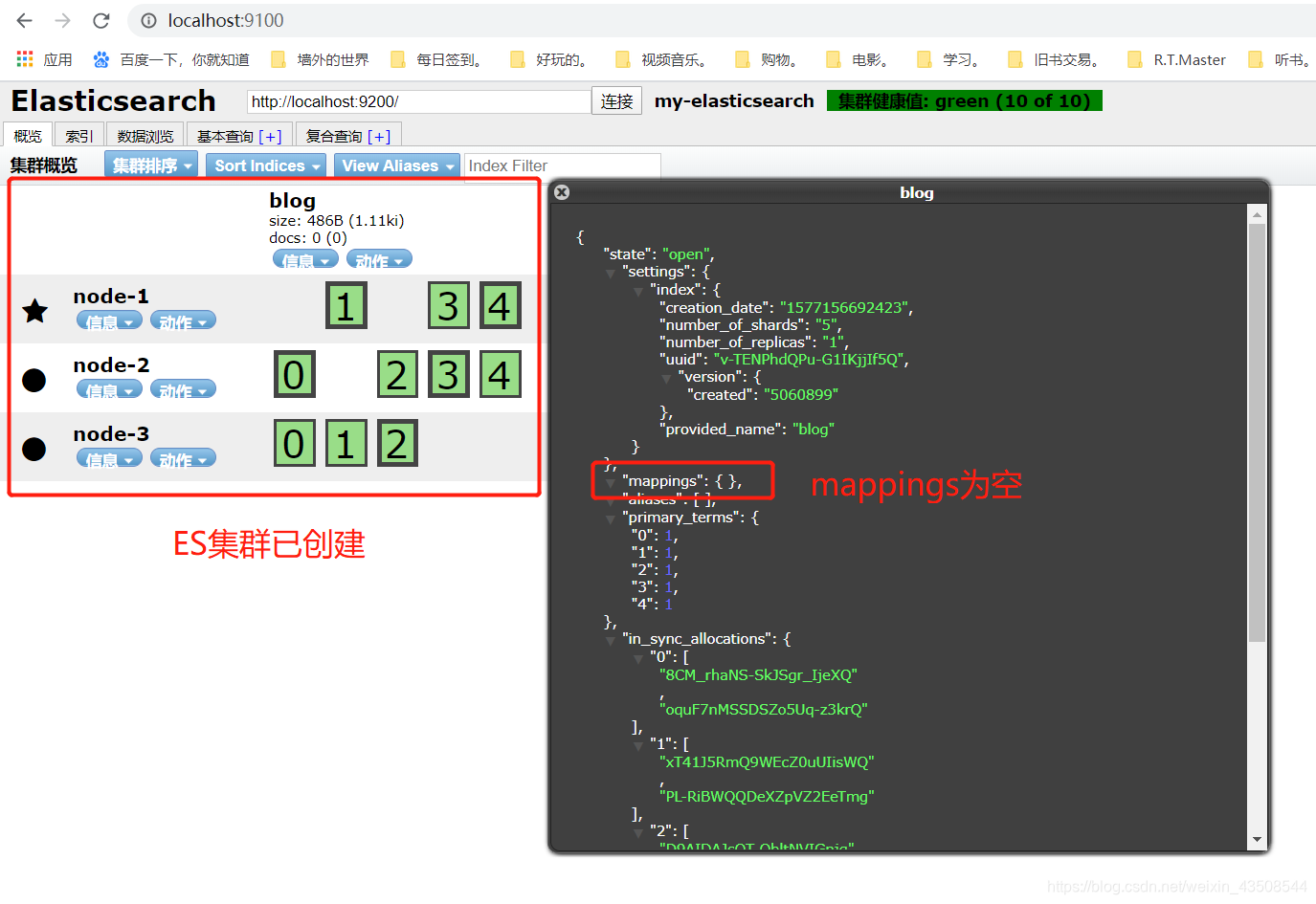Click the Elasticsearch URL input field
This screenshot has height=904, width=1316.
click(419, 101)
